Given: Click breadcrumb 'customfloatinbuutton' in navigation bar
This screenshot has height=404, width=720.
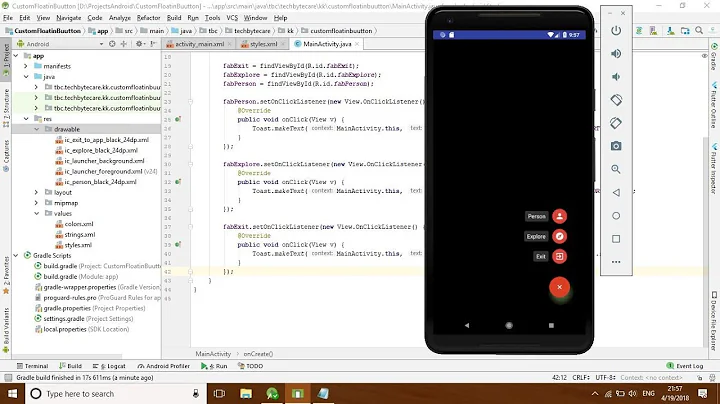Looking at the screenshot, I should (341, 31).
